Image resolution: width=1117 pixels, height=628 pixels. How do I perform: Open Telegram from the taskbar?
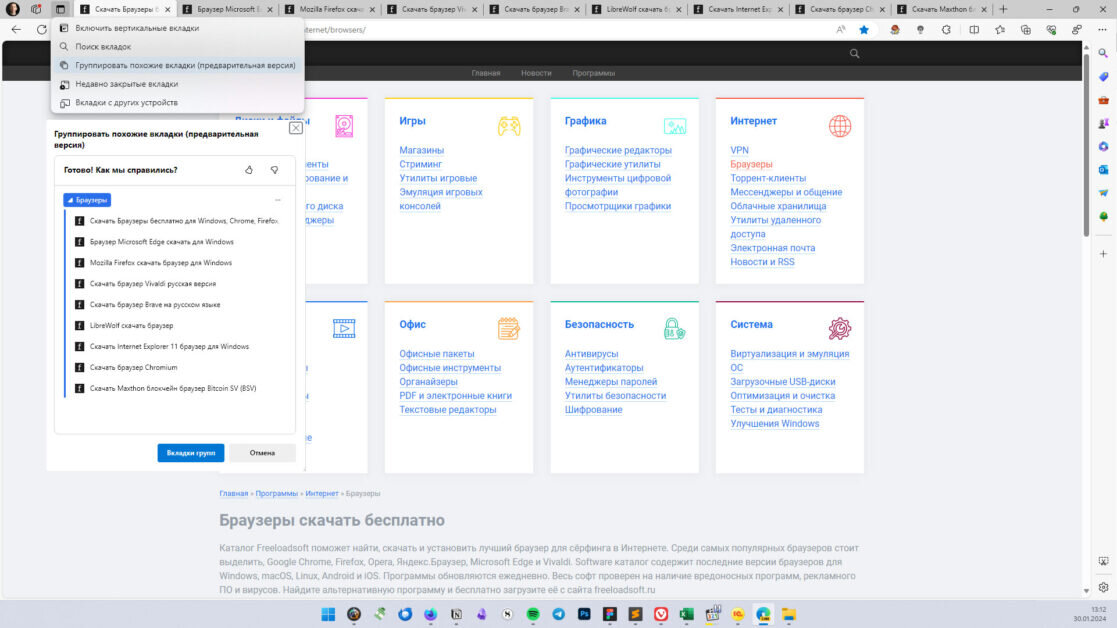[558, 614]
